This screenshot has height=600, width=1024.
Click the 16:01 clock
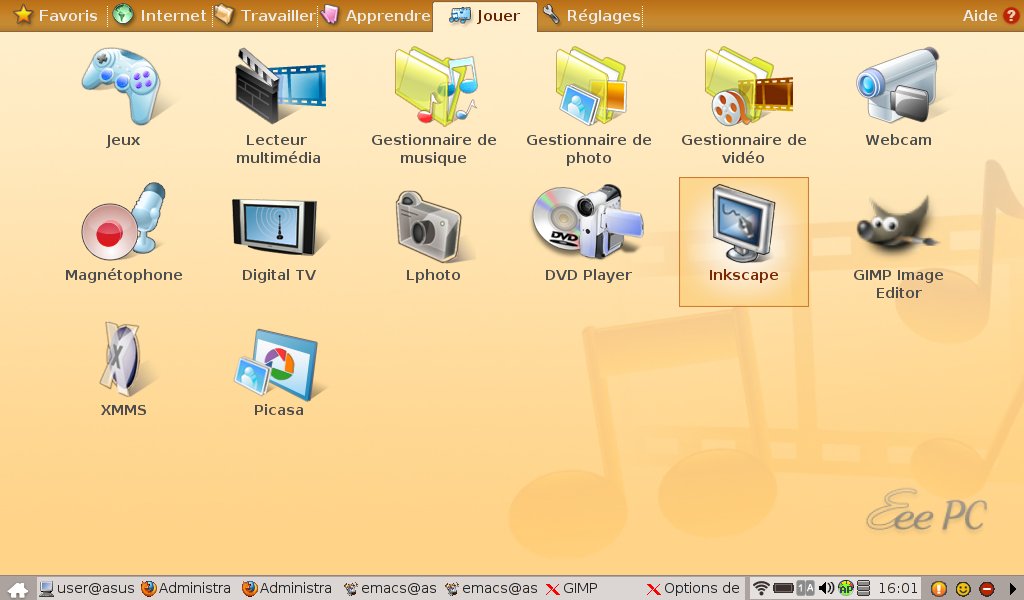tap(897, 588)
